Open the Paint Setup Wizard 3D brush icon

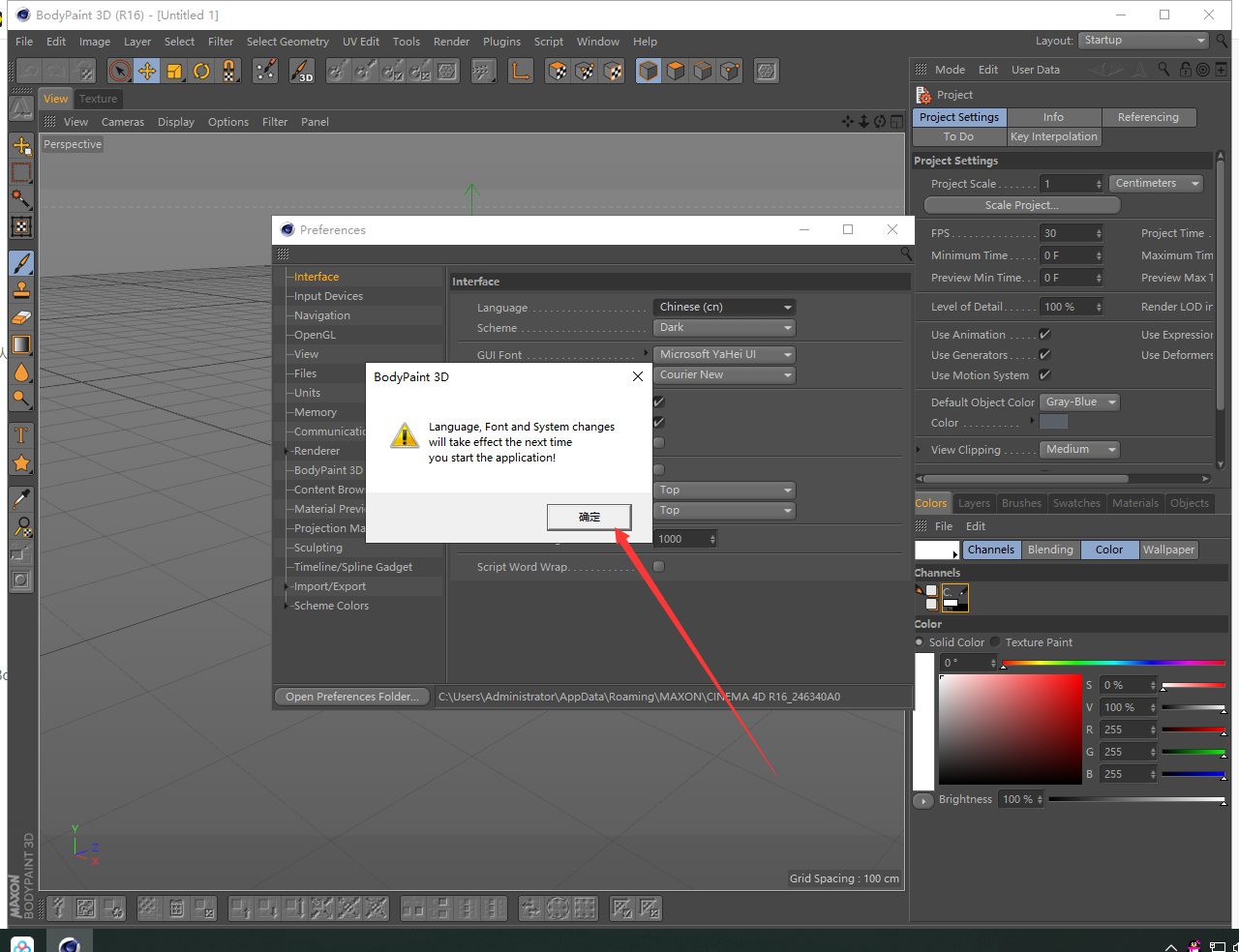pyautogui.click(x=301, y=71)
